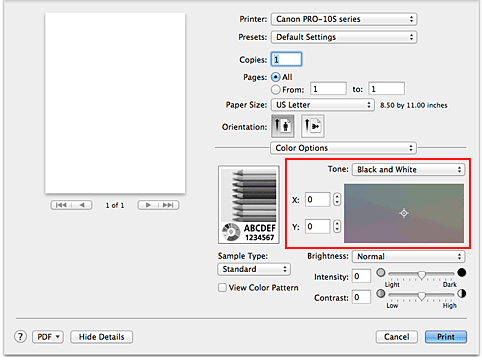482x360 pixels.
Task: Go to previous page of preview
Action: tap(82, 205)
